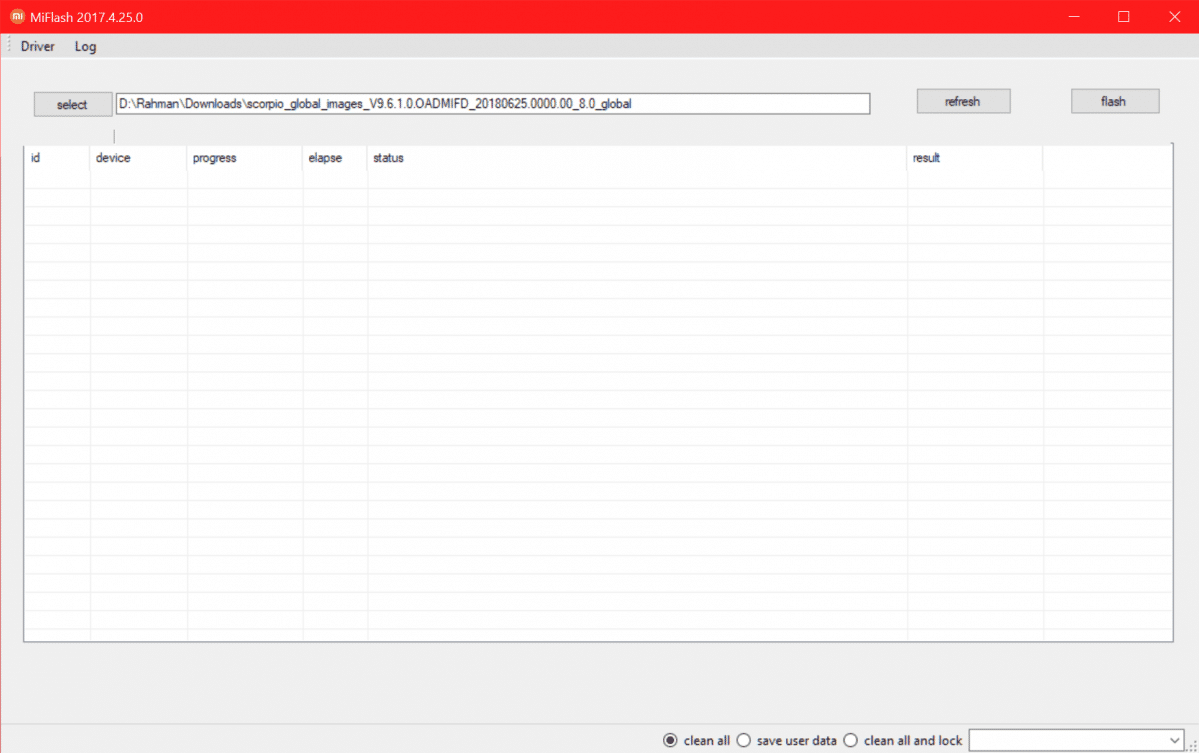Open the Log menu
Screen dimensions: 1199x753
click(x=85, y=47)
